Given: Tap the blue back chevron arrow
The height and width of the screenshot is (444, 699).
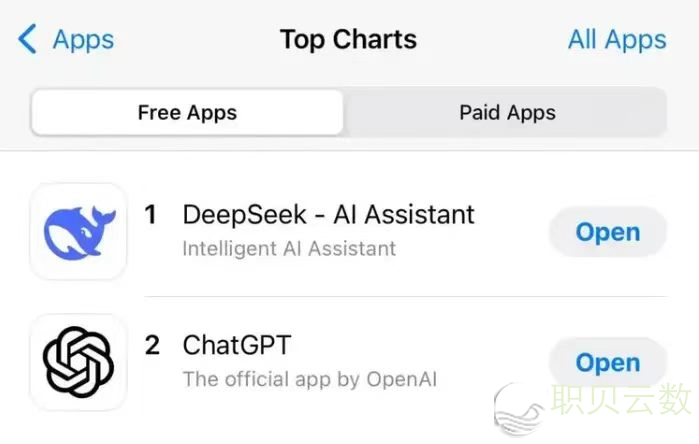Looking at the screenshot, I should (x=27, y=39).
